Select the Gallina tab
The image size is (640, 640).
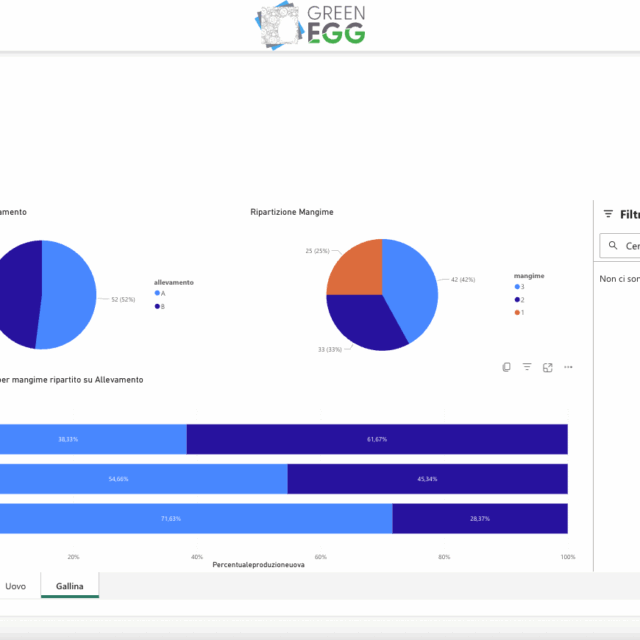[70, 586]
